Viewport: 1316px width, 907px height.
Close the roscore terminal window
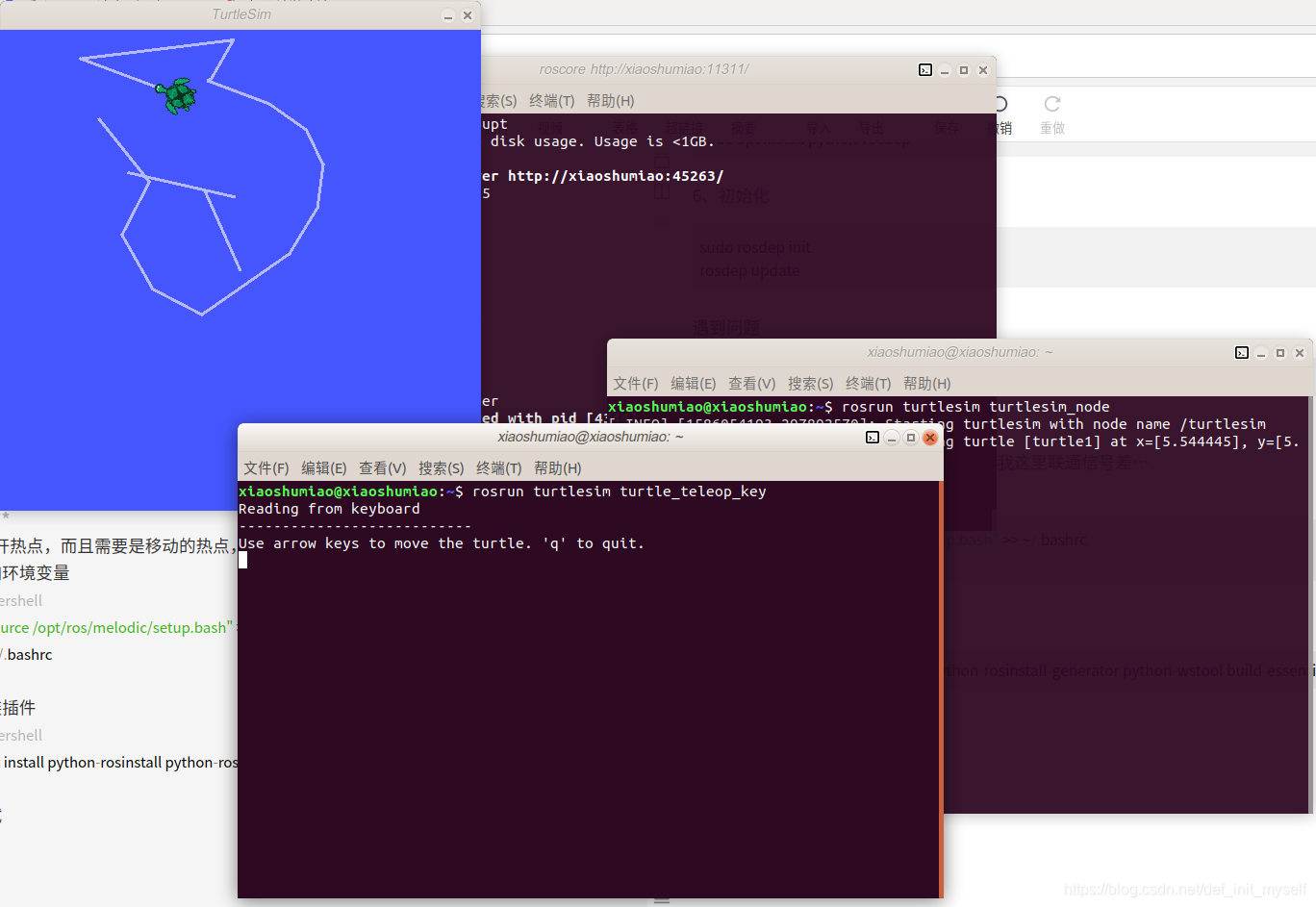tap(983, 70)
